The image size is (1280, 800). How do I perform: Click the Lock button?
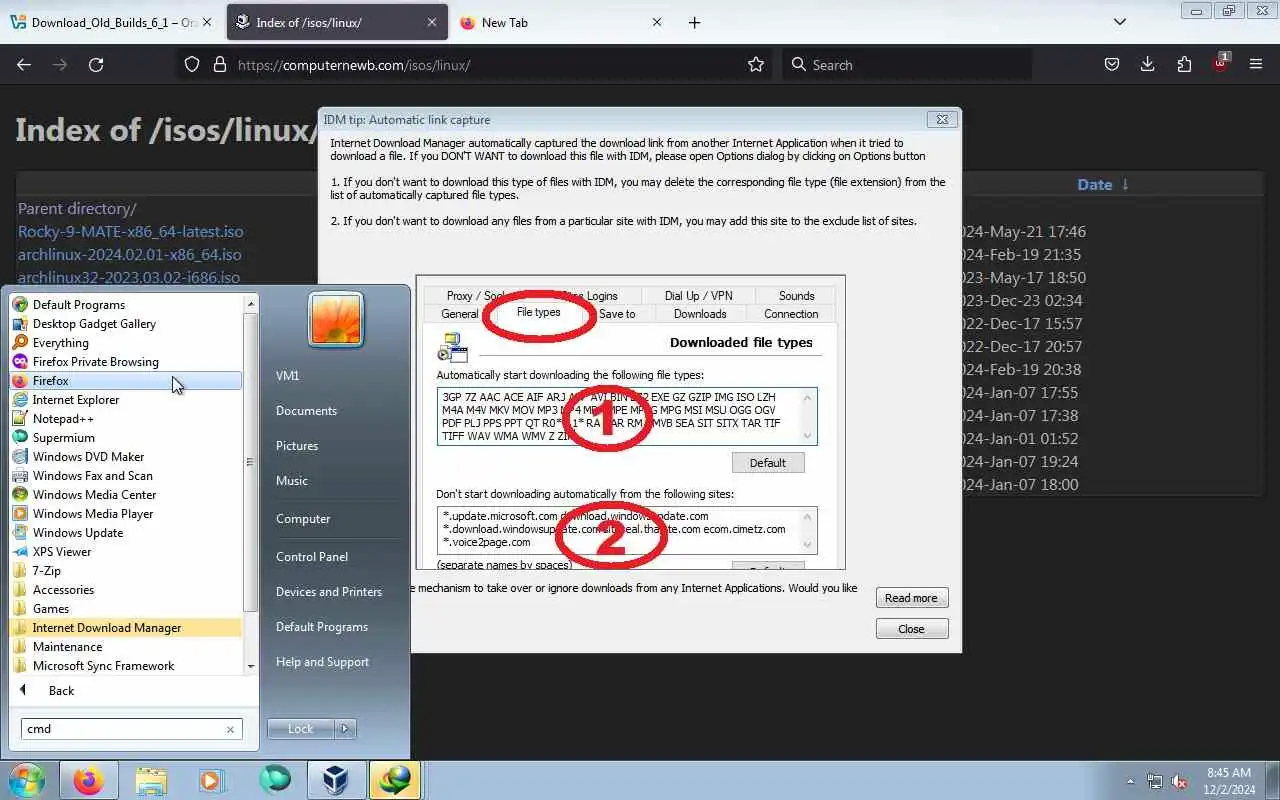coord(301,729)
